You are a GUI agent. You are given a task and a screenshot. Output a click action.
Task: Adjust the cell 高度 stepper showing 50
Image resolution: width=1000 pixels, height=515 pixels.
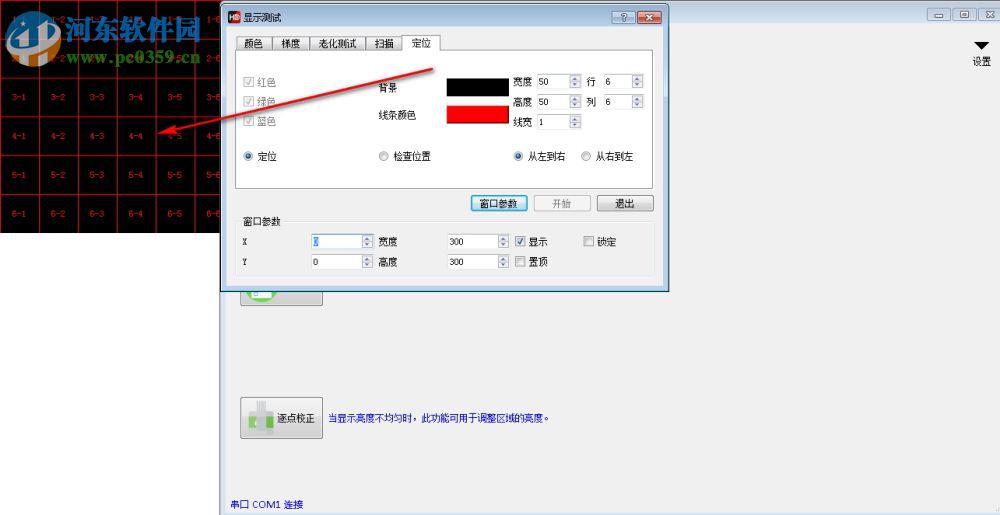[575, 102]
